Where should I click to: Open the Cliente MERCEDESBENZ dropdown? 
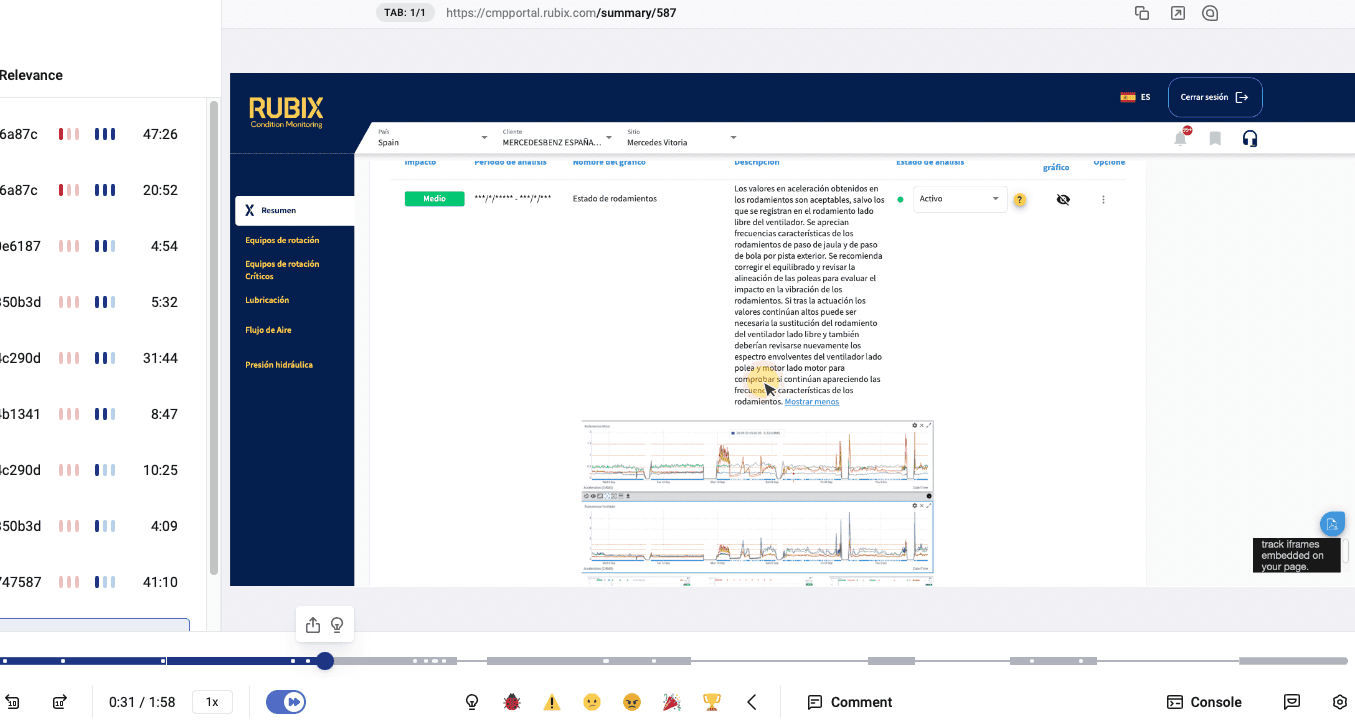tap(557, 138)
